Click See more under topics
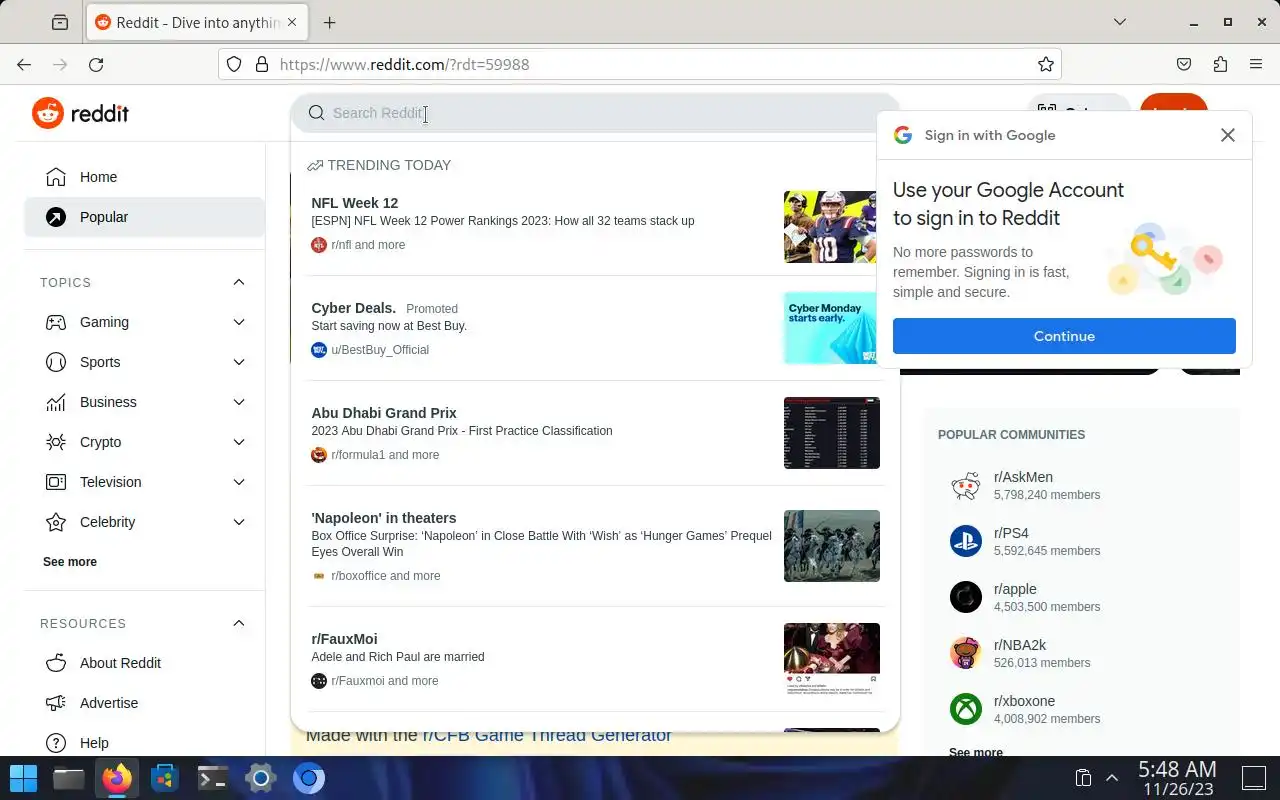The height and width of the screenshot is (800, 1280). (x=70, y=562)
